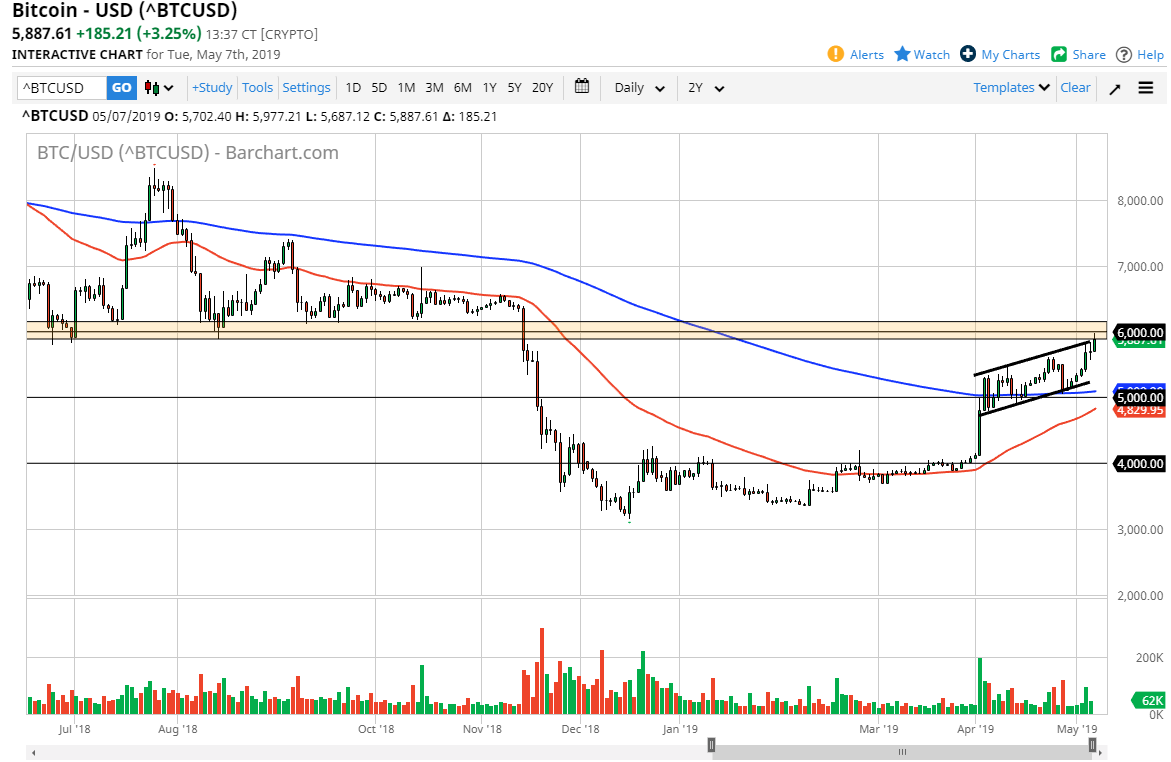Image resolution: width=1171 pixels, height=762 pixels.
Task: Open the Daily frequency dropdown
Action: pos(638,88)
